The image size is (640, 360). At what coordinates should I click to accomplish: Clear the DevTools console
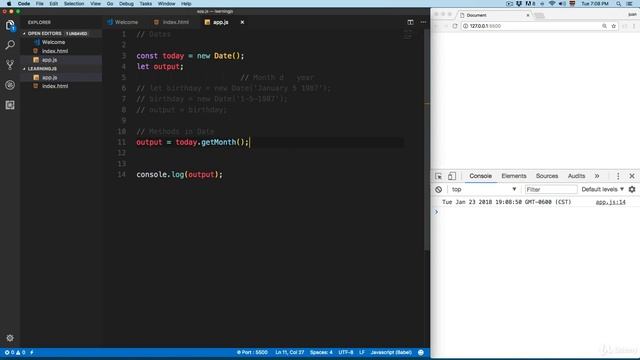point(438,189)
